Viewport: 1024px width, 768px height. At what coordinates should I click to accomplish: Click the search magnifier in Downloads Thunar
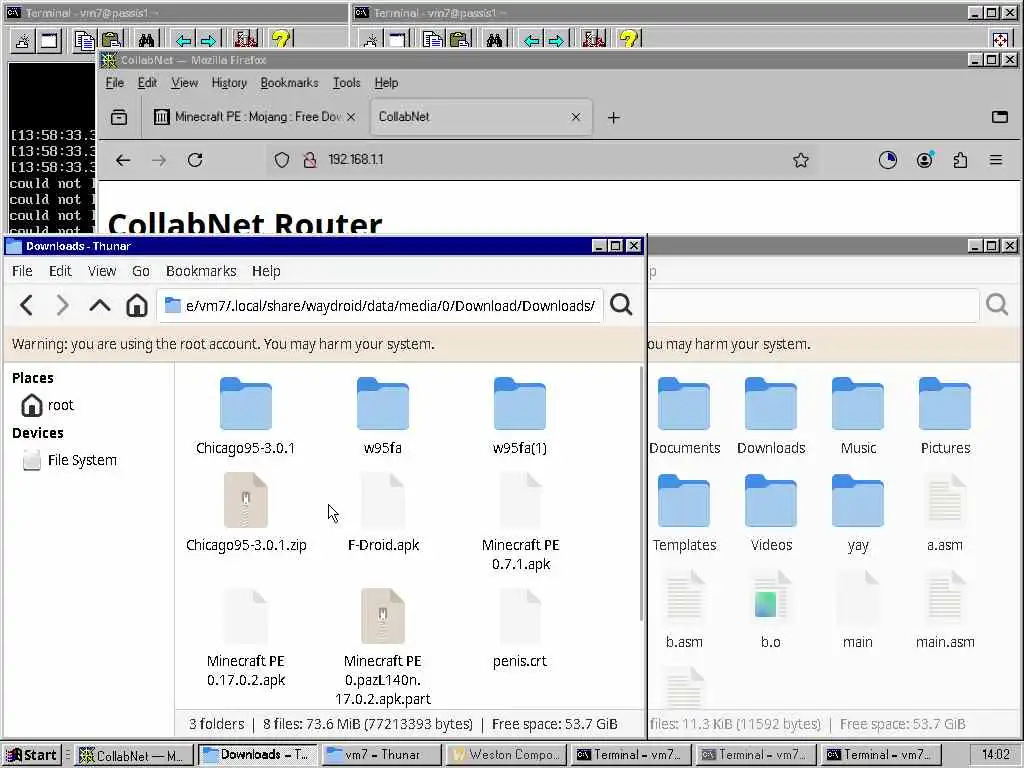tap(621, 304)
